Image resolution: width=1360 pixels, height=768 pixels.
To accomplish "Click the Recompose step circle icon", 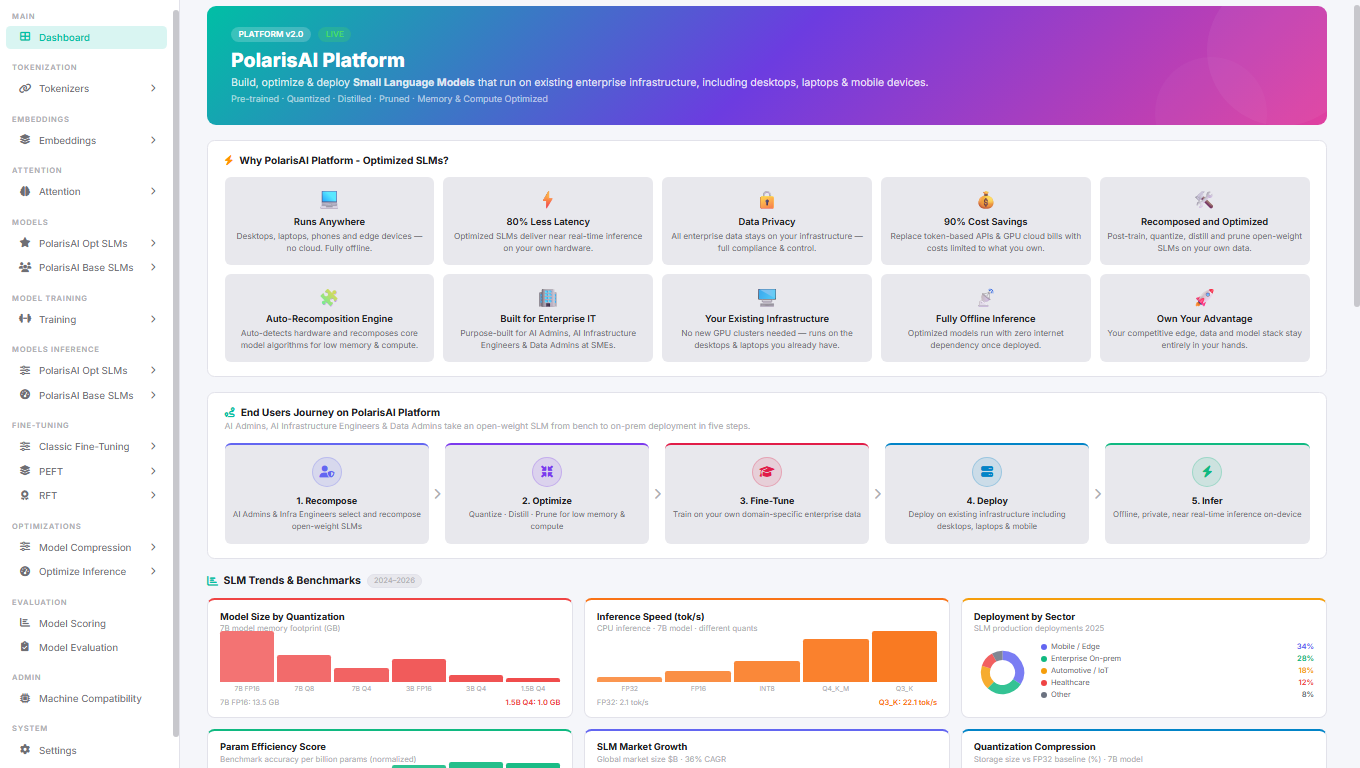I will pos(327,472).
